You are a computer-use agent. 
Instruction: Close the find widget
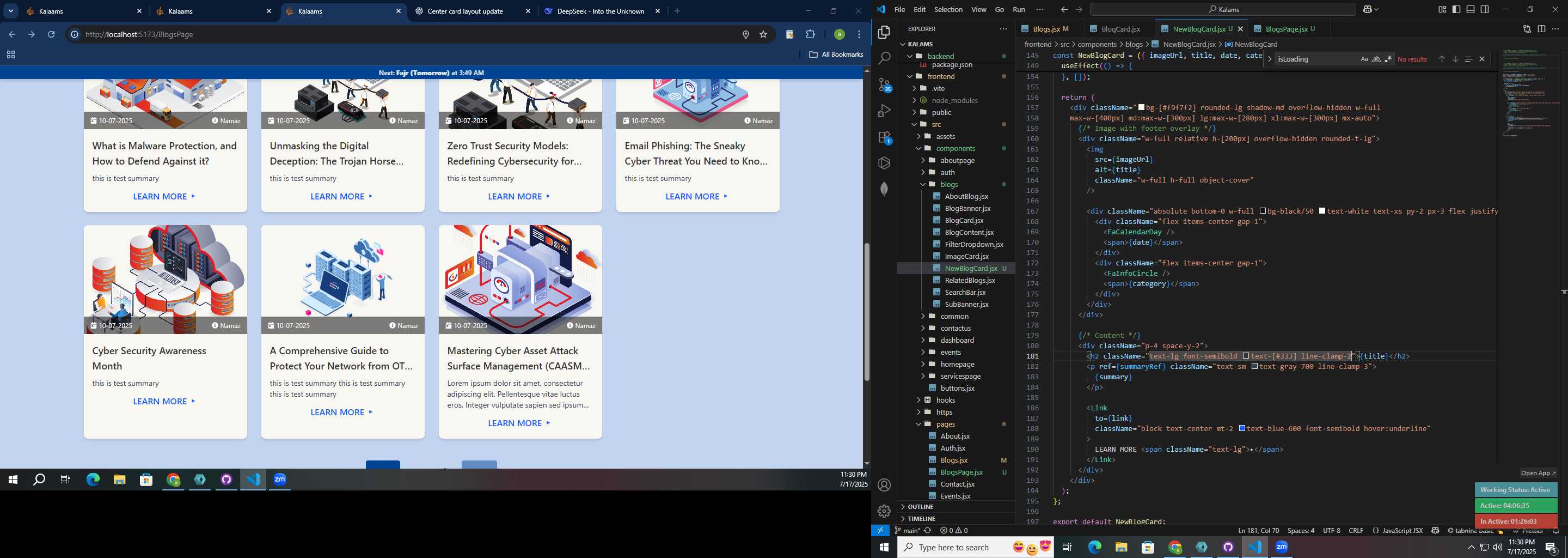pos(1482,59)
